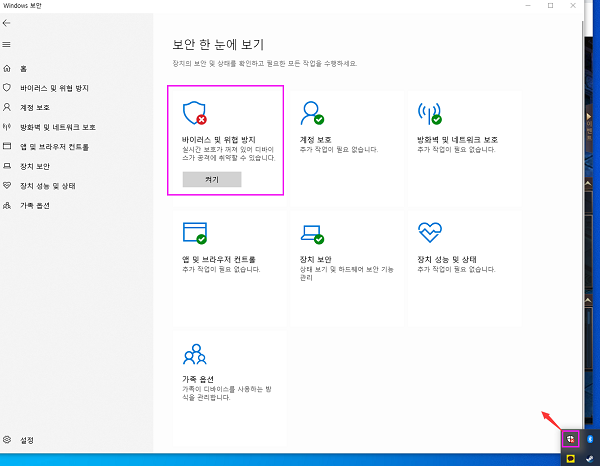600x466 pixels.
Task: Open the 방화벽 및 네트워크 보호 card title
Action: [457, 140]
